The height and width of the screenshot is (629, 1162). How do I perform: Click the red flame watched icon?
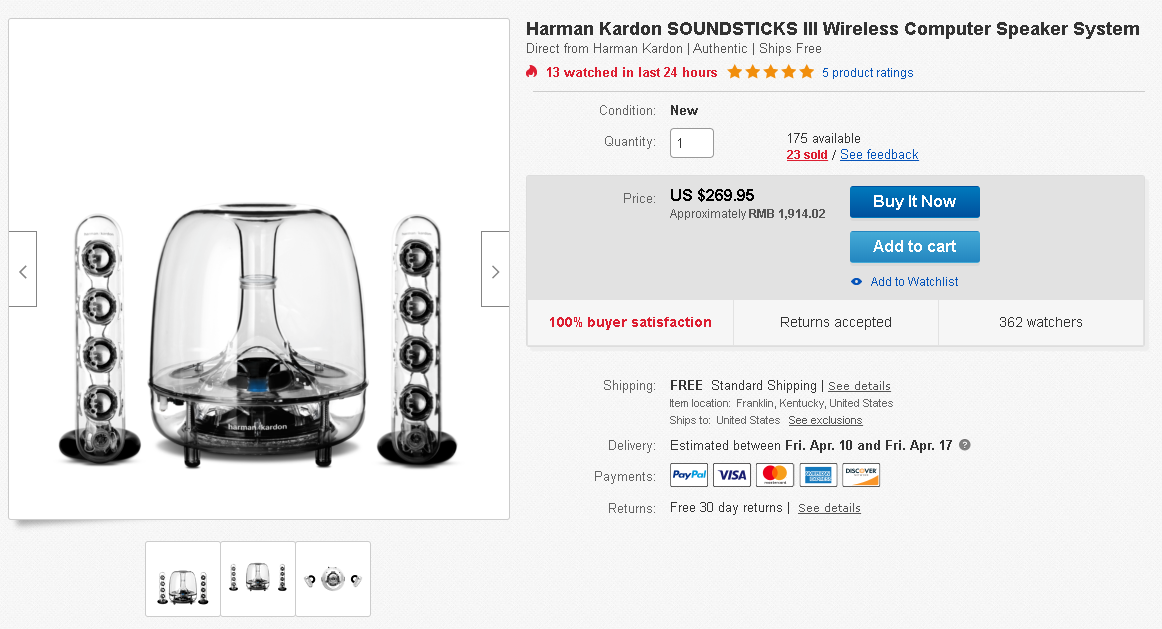point(532,72)
